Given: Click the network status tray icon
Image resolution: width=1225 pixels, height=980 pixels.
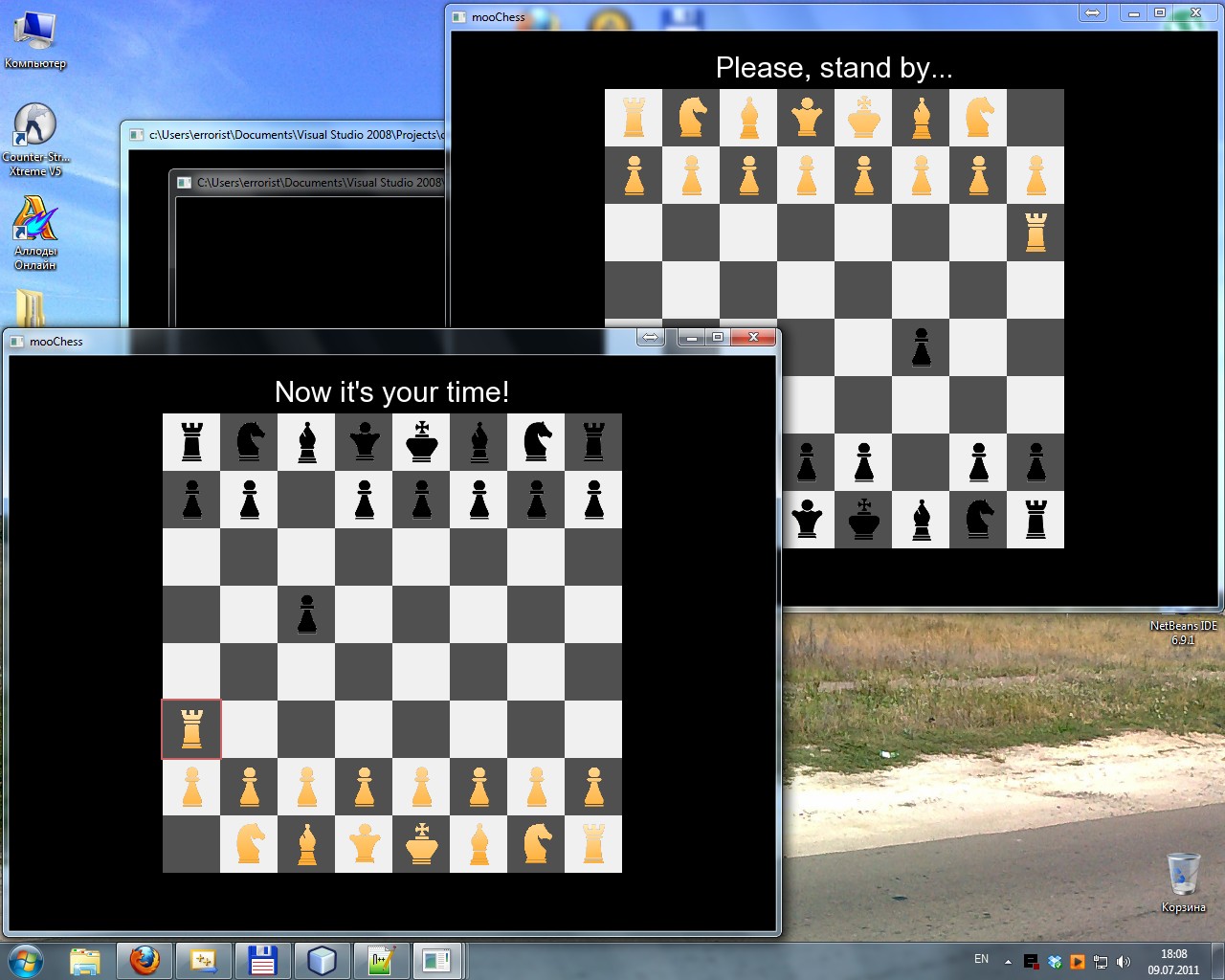Looking at the screenshot, I should pyautogui.click(x=1101, y=961).
